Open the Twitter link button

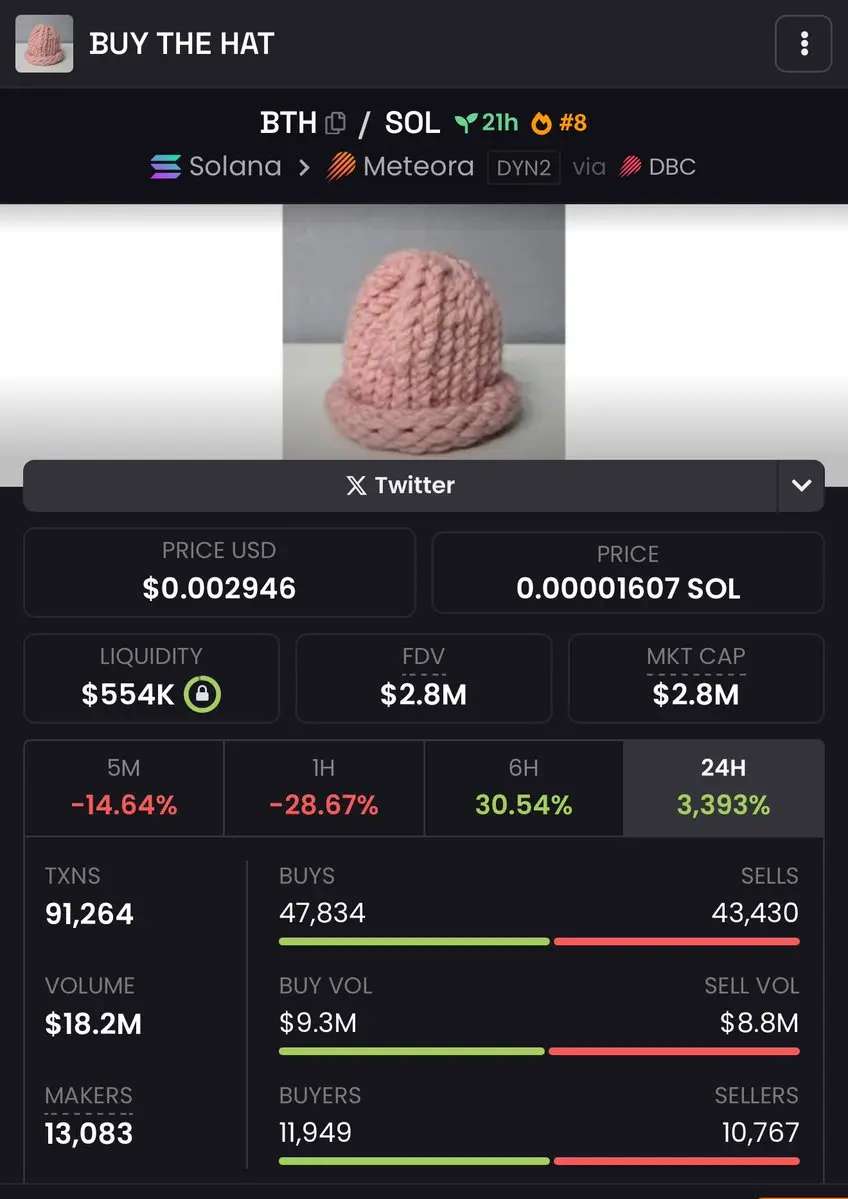click(401, 486)
